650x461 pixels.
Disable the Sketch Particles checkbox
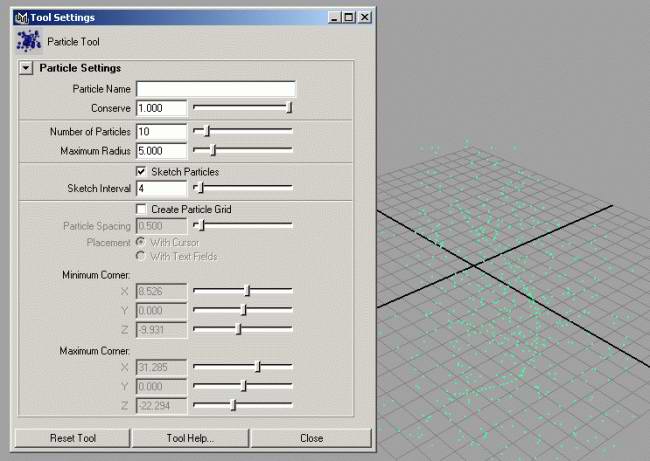(141, 172)
